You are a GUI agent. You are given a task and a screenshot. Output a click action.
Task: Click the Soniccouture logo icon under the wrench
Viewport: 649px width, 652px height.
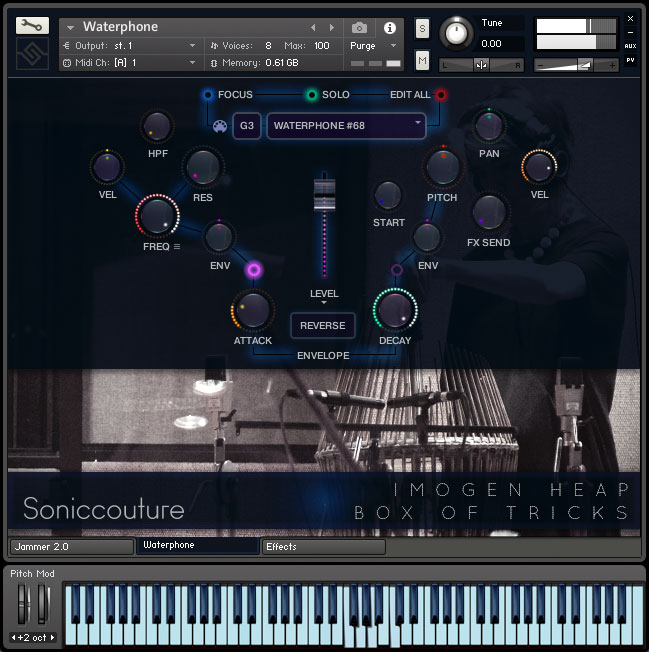pyautogui.click(x=32, y=54)
